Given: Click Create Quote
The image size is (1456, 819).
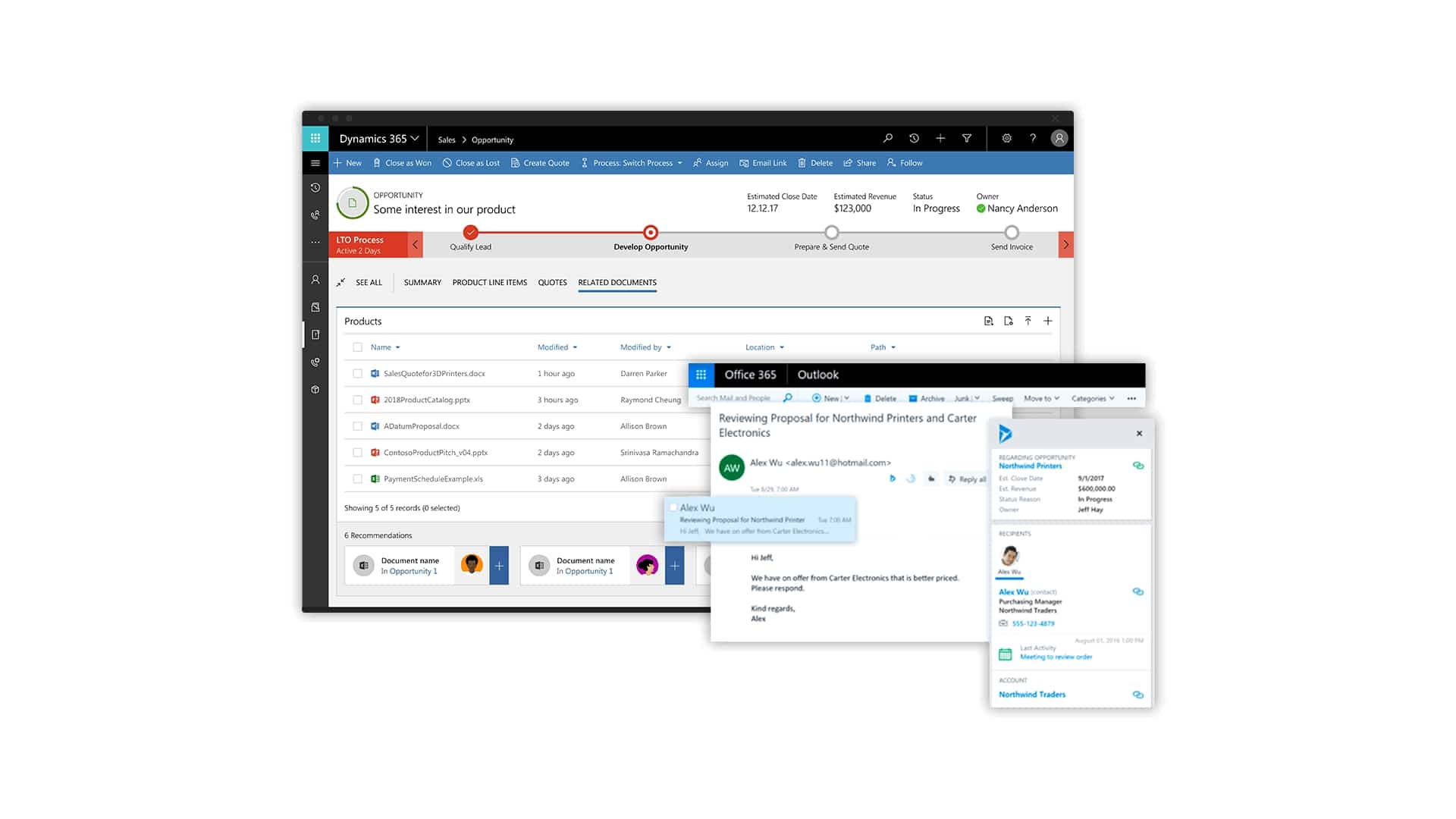Looking at the screenshot, I should pos(540,163).
